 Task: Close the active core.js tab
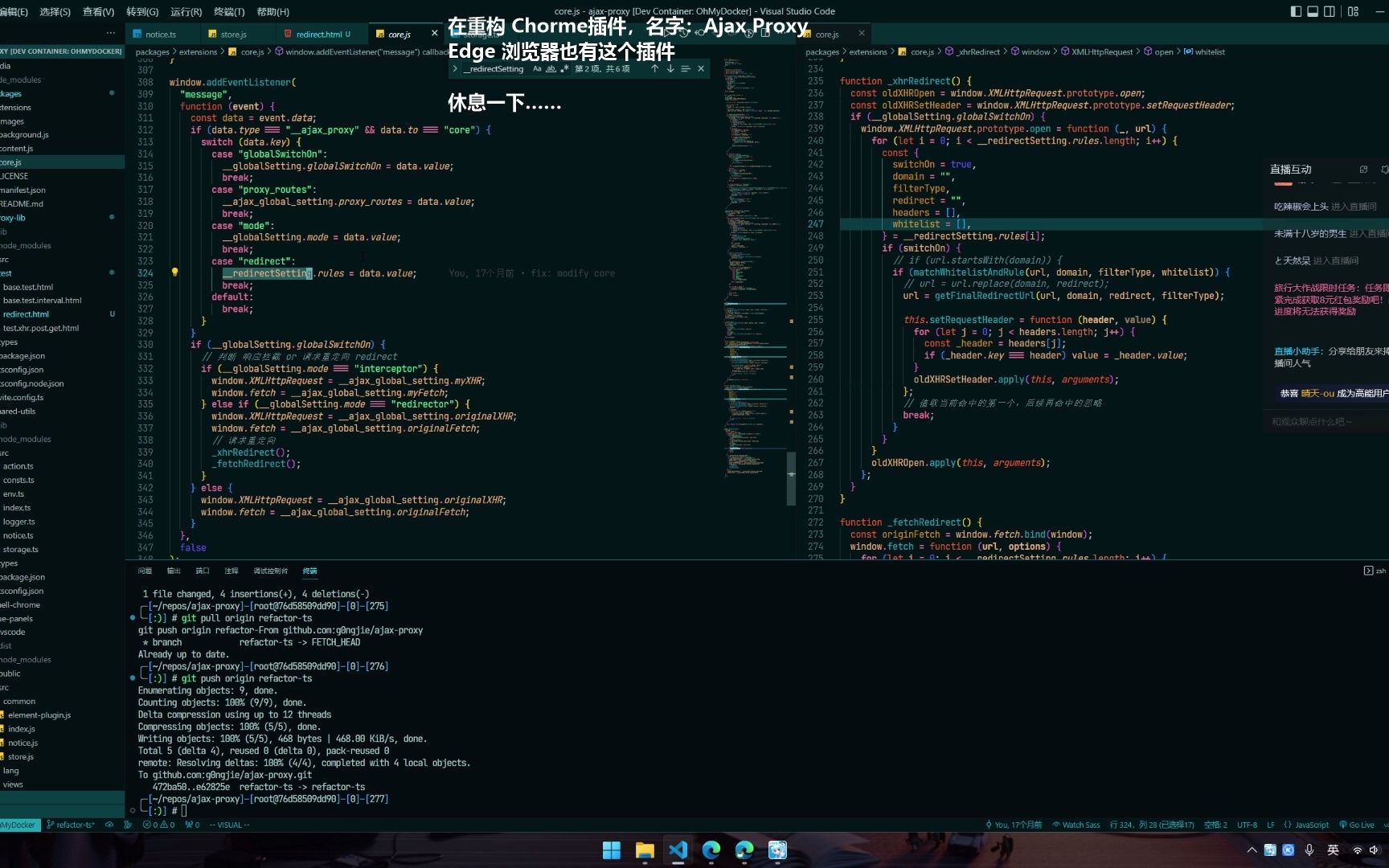(x=435, y=34)
